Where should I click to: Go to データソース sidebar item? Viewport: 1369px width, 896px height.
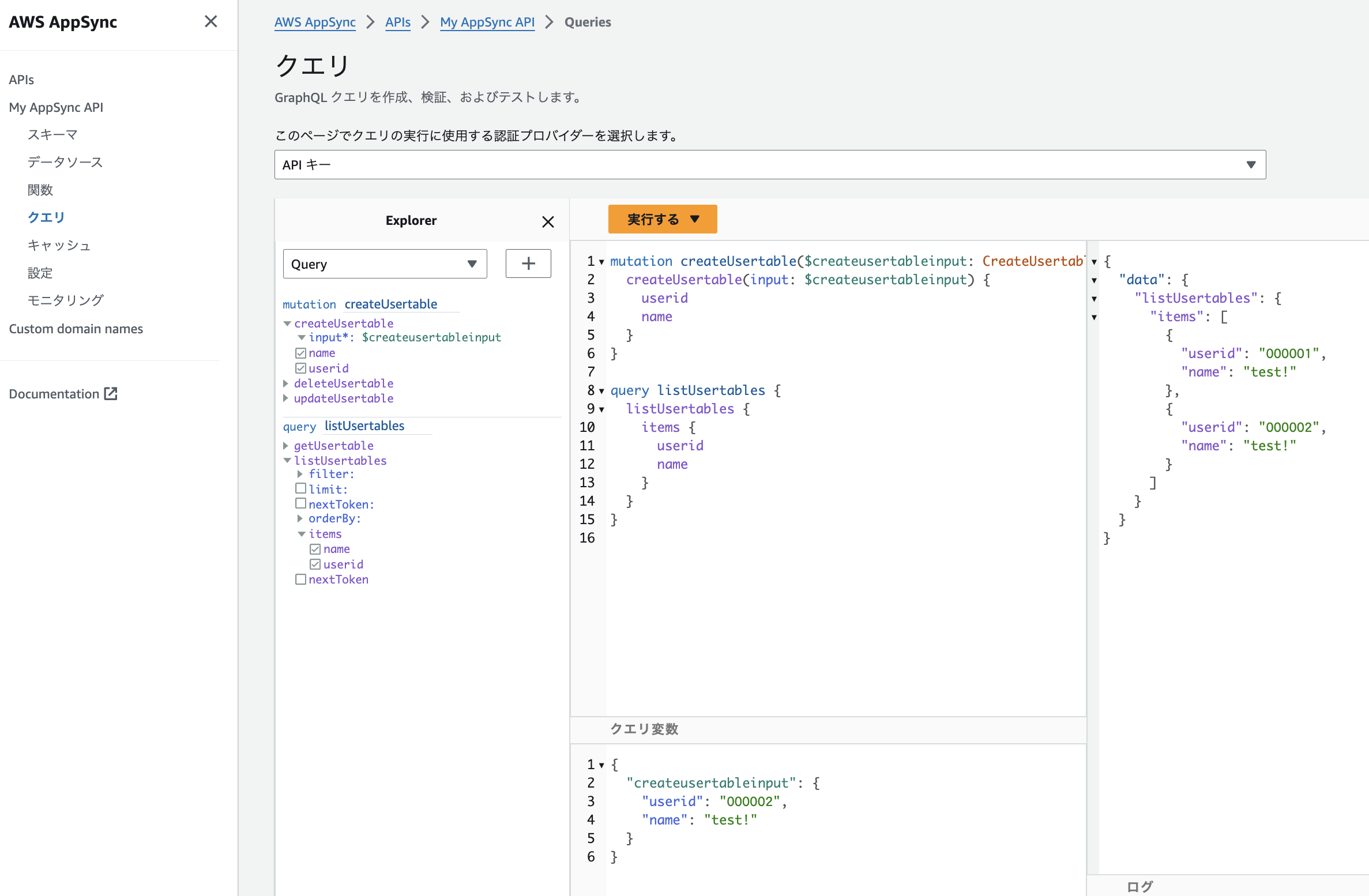tap(65, 163)
